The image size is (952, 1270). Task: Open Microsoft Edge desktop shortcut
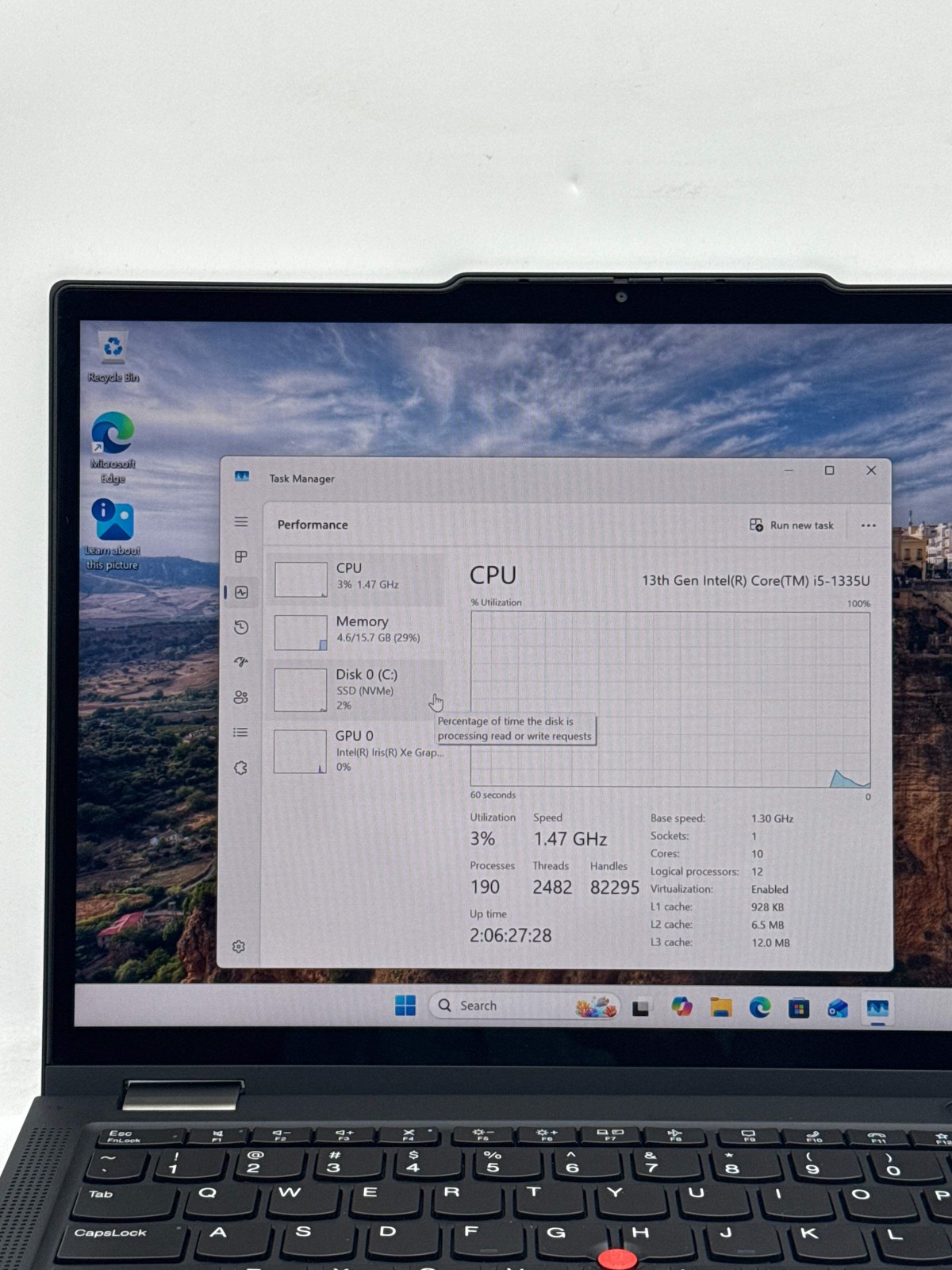(113, 447)
